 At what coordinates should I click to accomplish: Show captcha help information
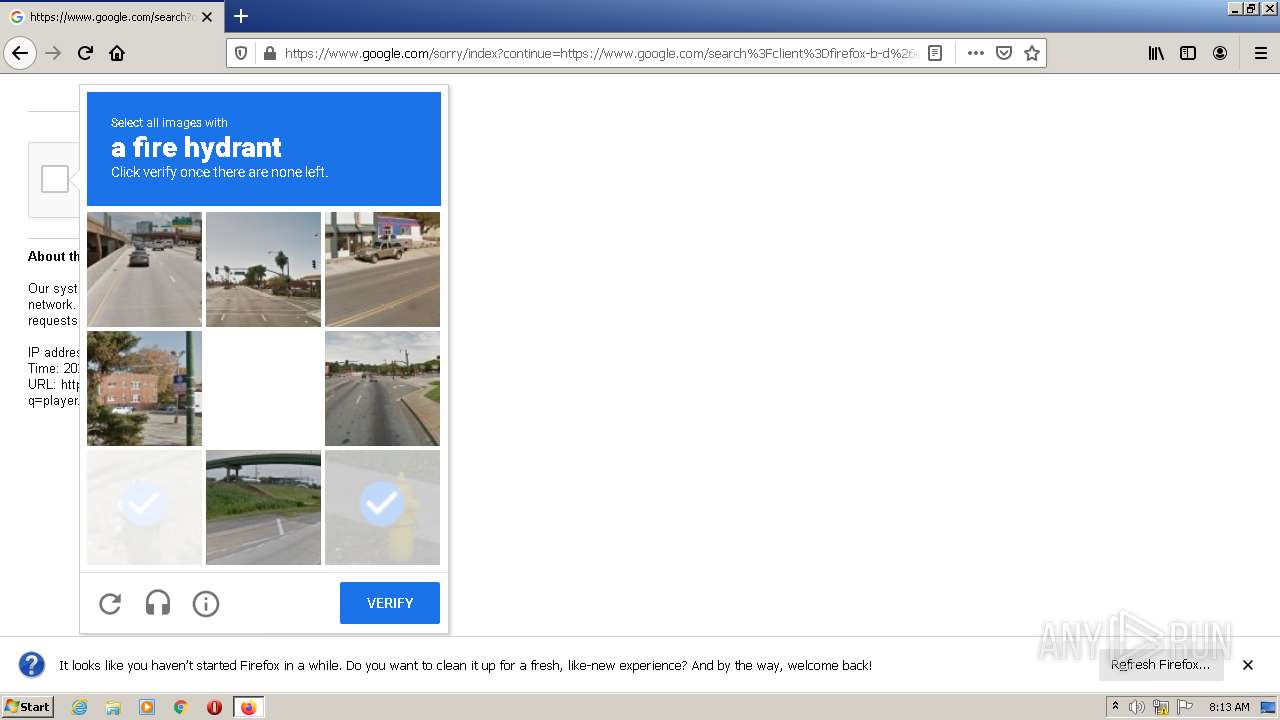coord(206,603)
